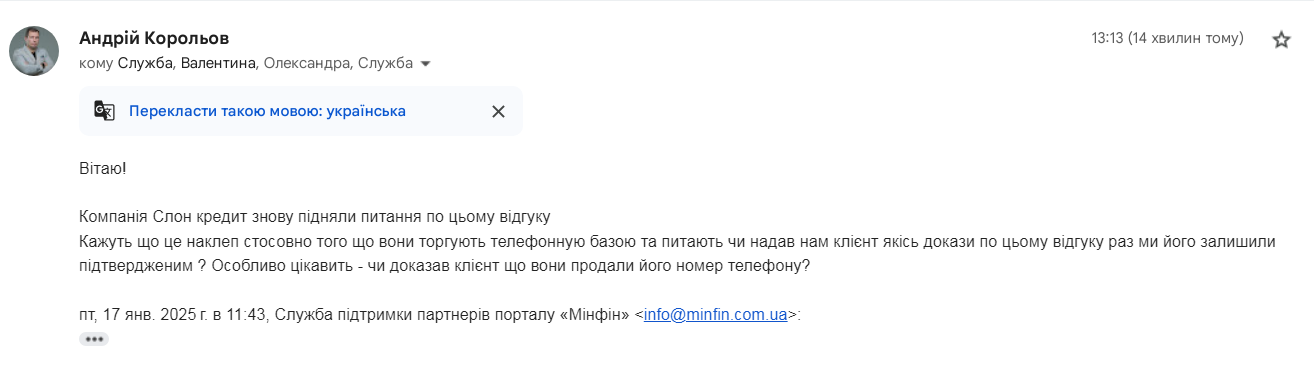Select recipient Олександра in the To line
Image resolution: width=1314 pixels, height=389 pixels.
pos(307,64)
